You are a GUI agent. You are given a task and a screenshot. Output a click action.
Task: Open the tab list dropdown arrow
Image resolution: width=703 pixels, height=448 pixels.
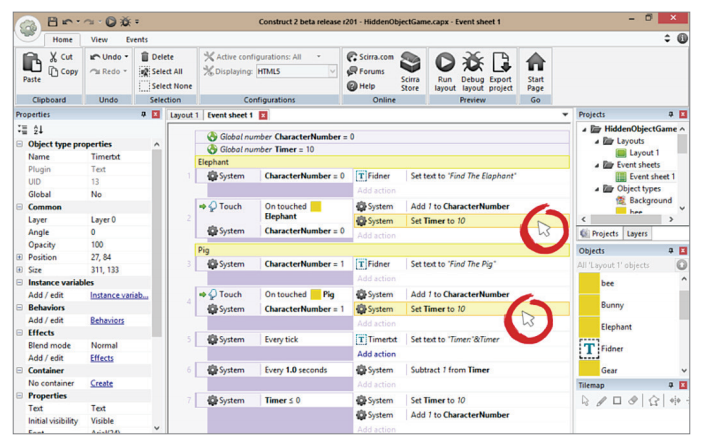[x=565, y=115]
